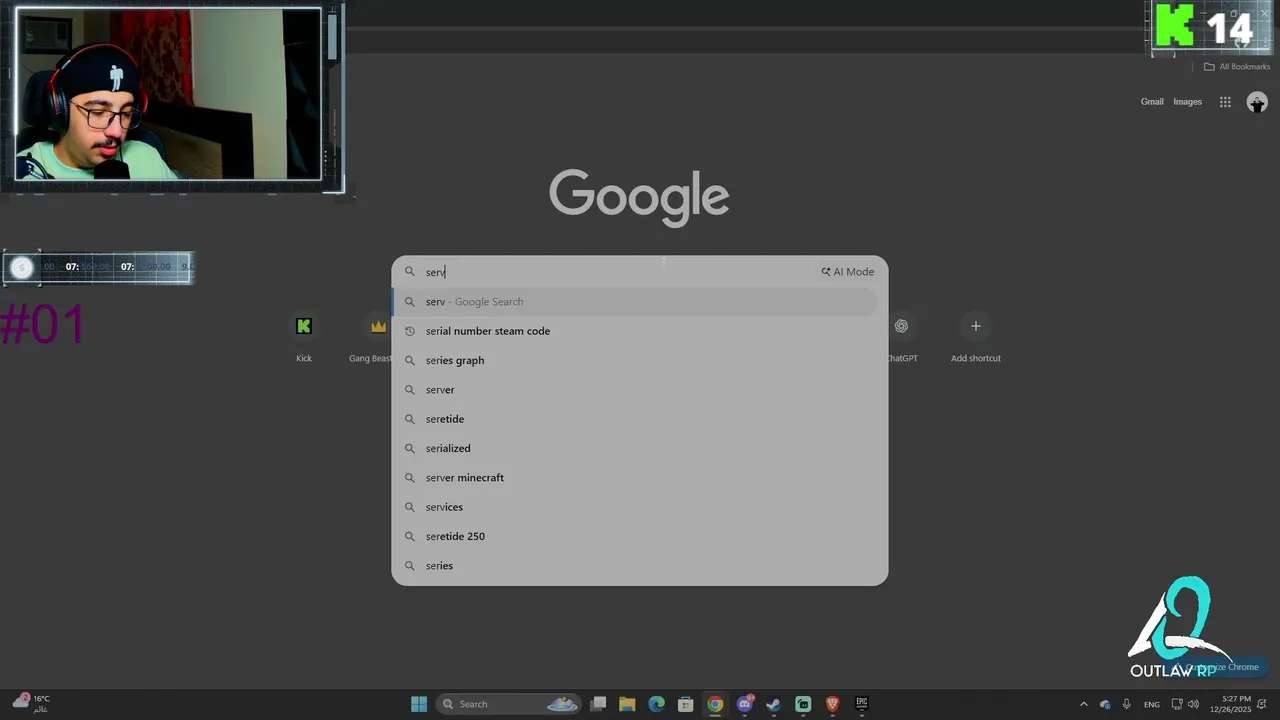Choose the 'seretide' suggestion
1280x720 pixels.
pos(634,419)
